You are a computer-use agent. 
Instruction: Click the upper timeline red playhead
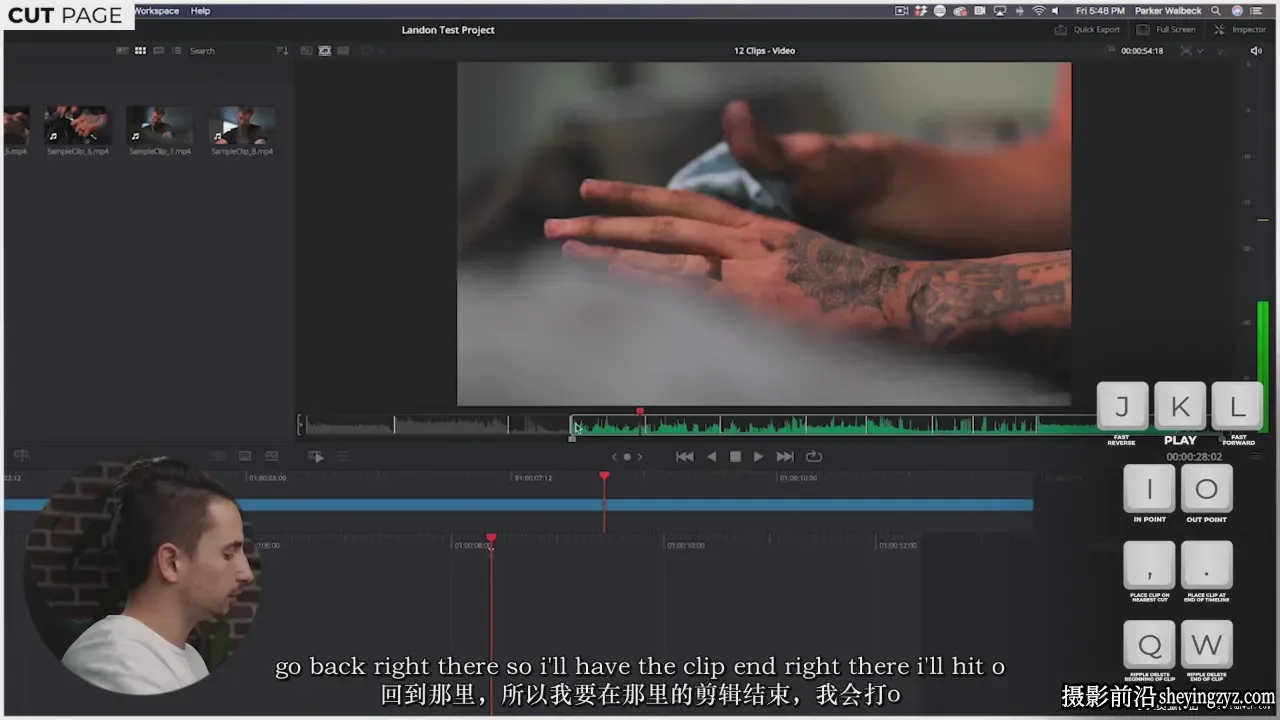coord(604,477)
